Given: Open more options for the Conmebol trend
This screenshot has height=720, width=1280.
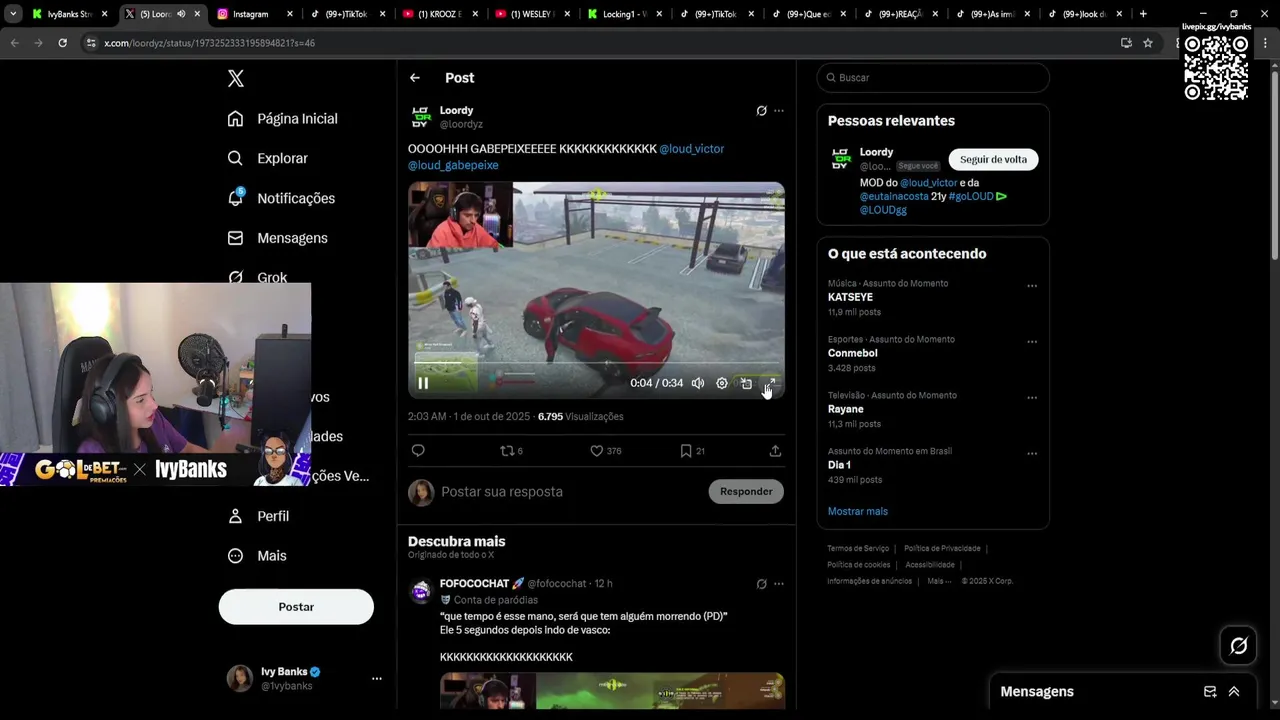Looking at the screenshot, I should [1032, 342].
